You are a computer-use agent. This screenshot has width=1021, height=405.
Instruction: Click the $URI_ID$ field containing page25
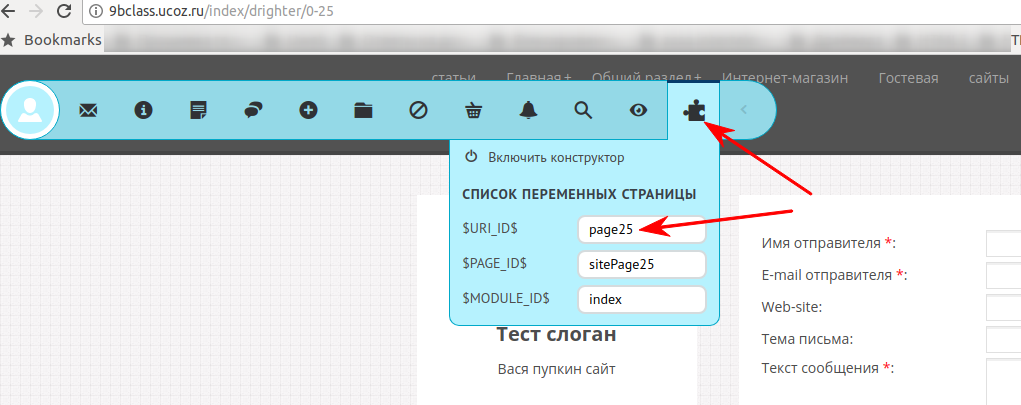click(x=641, y=229)
